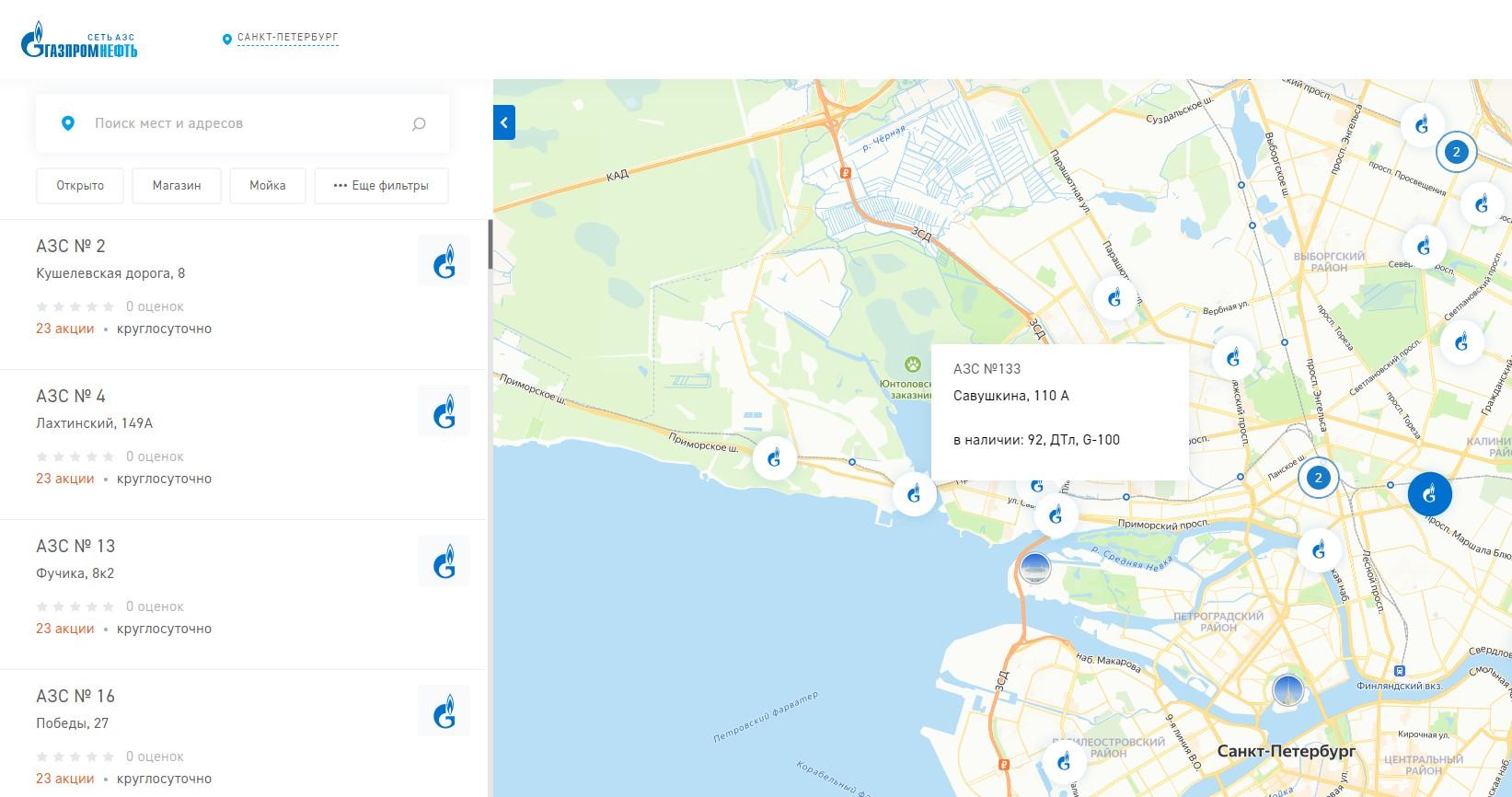Select station marker at shoreline left of popup

914,495
